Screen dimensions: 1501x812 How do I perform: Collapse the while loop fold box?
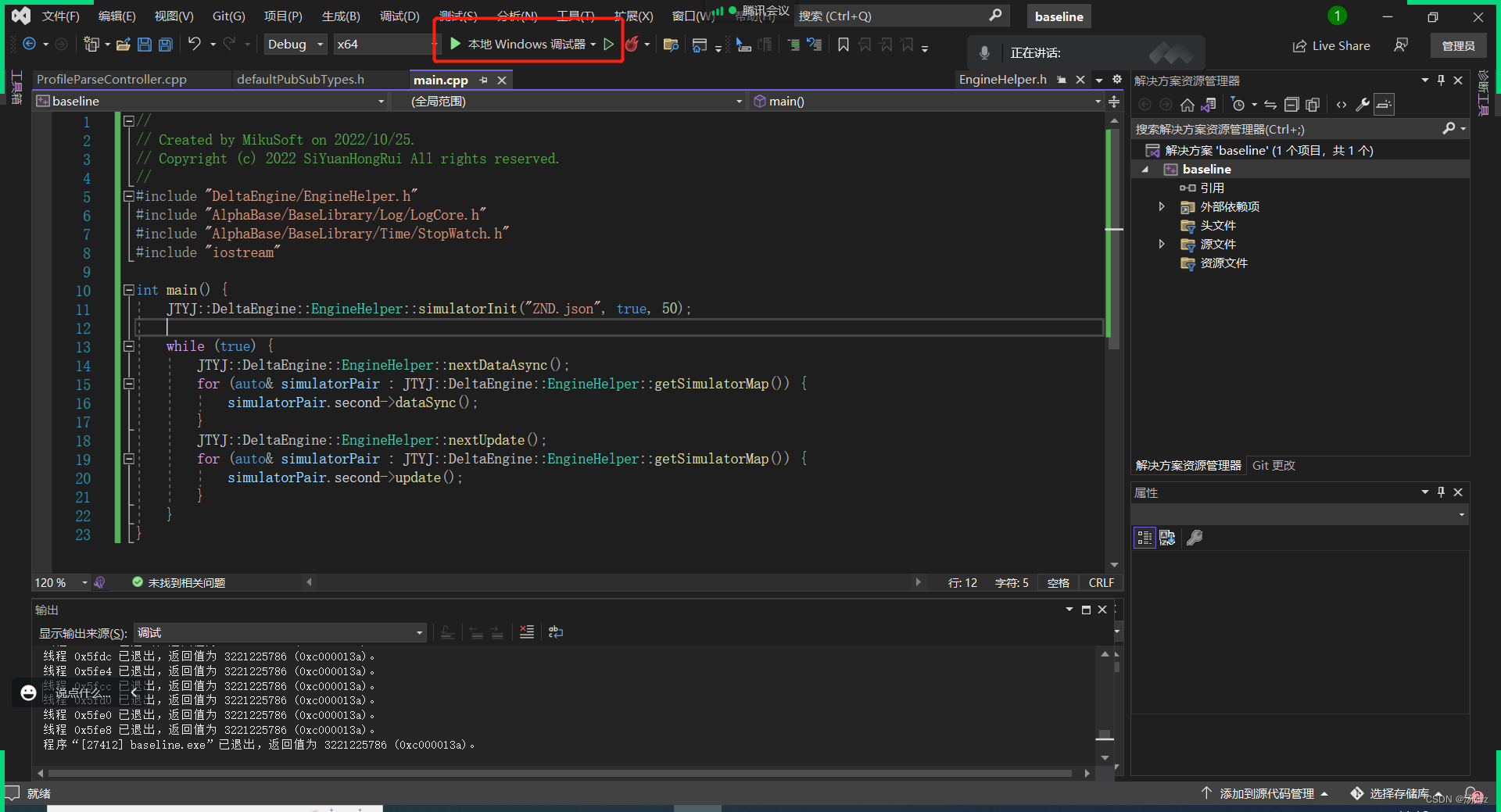click(128, 346)
